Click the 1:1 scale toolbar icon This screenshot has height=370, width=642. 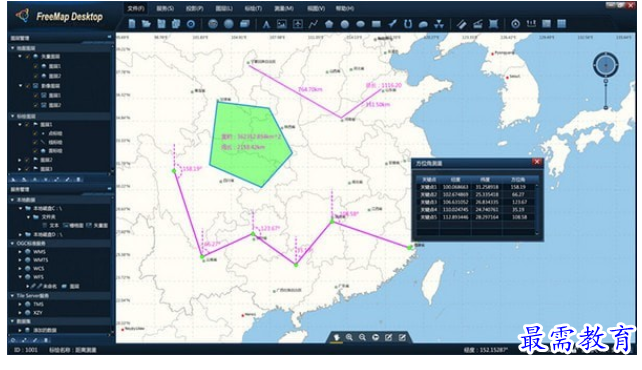(531, 24)
